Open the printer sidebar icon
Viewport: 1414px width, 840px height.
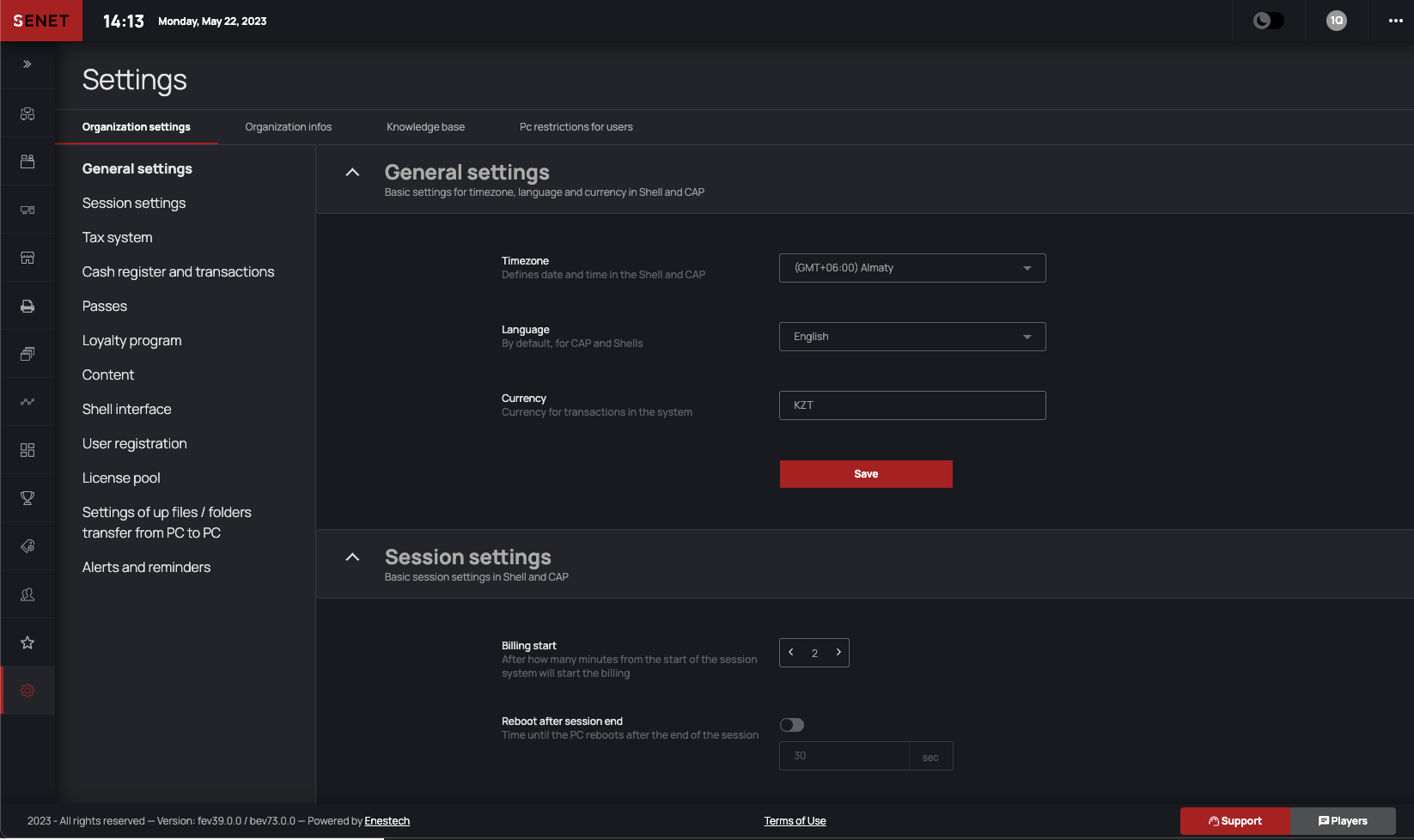pyautogui.click(x=27, y=306)
